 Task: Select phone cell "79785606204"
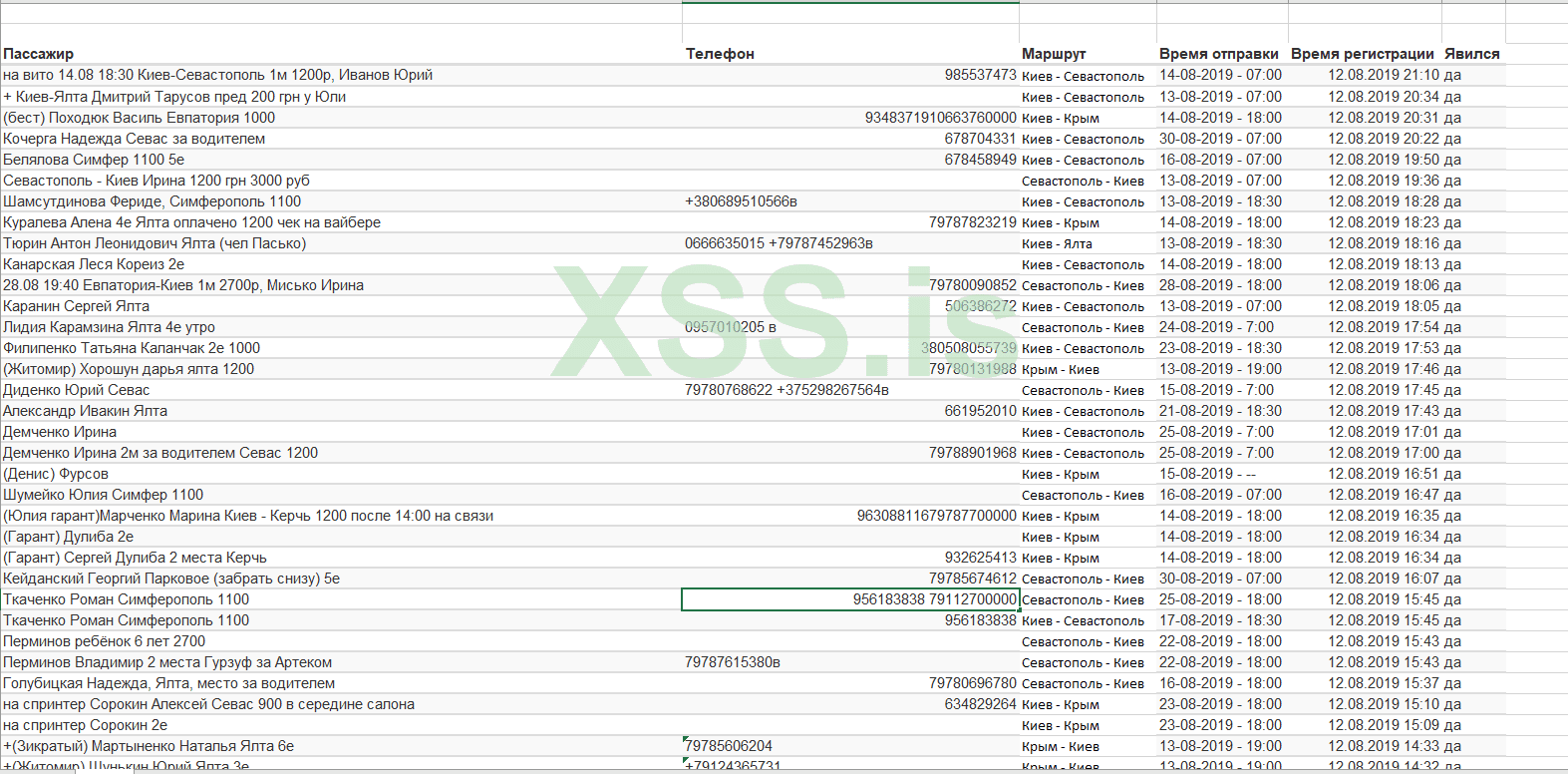click(x=729, y=746)
